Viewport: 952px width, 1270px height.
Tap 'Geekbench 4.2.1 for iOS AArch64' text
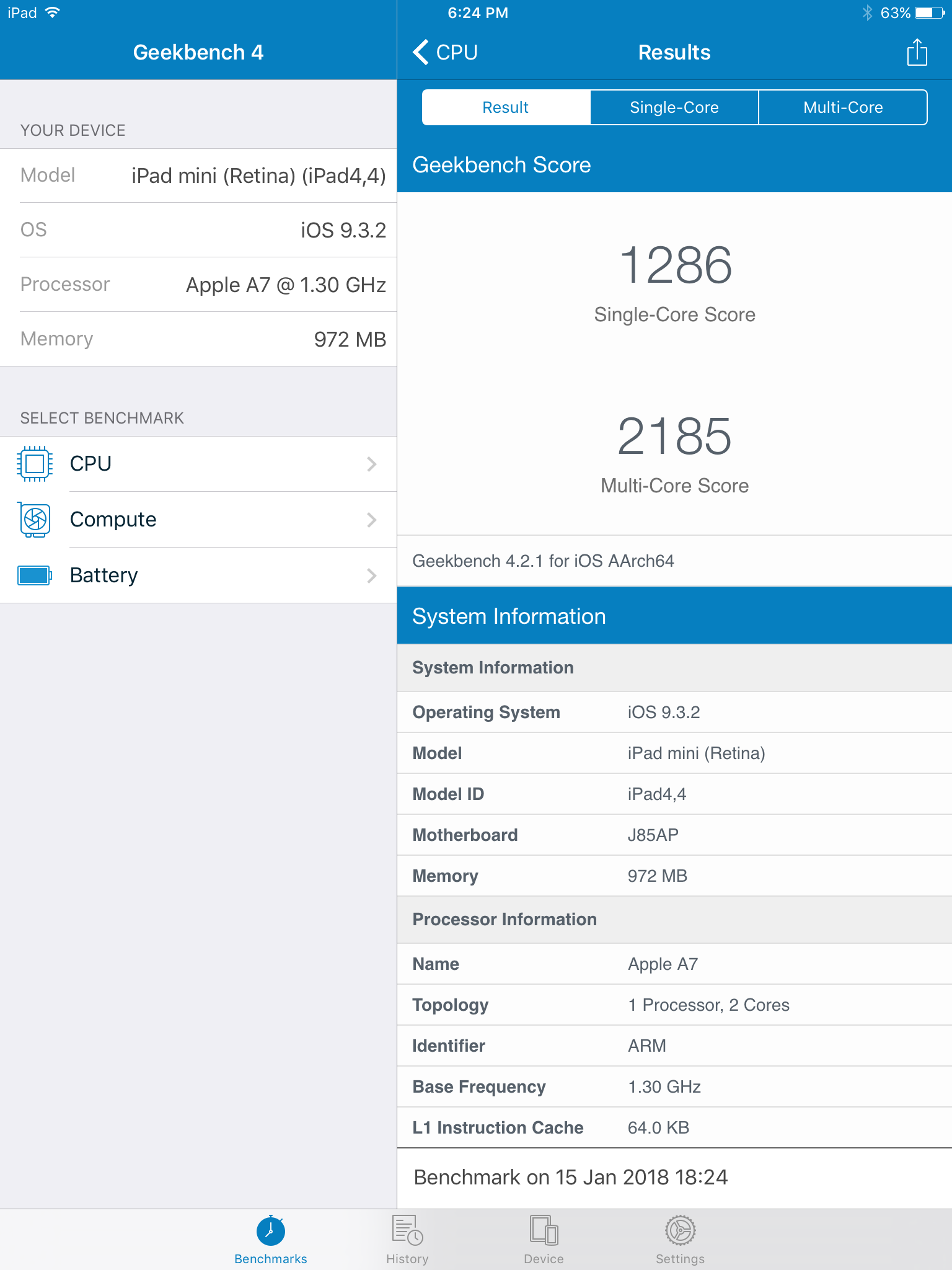click(x=543, y=561)
